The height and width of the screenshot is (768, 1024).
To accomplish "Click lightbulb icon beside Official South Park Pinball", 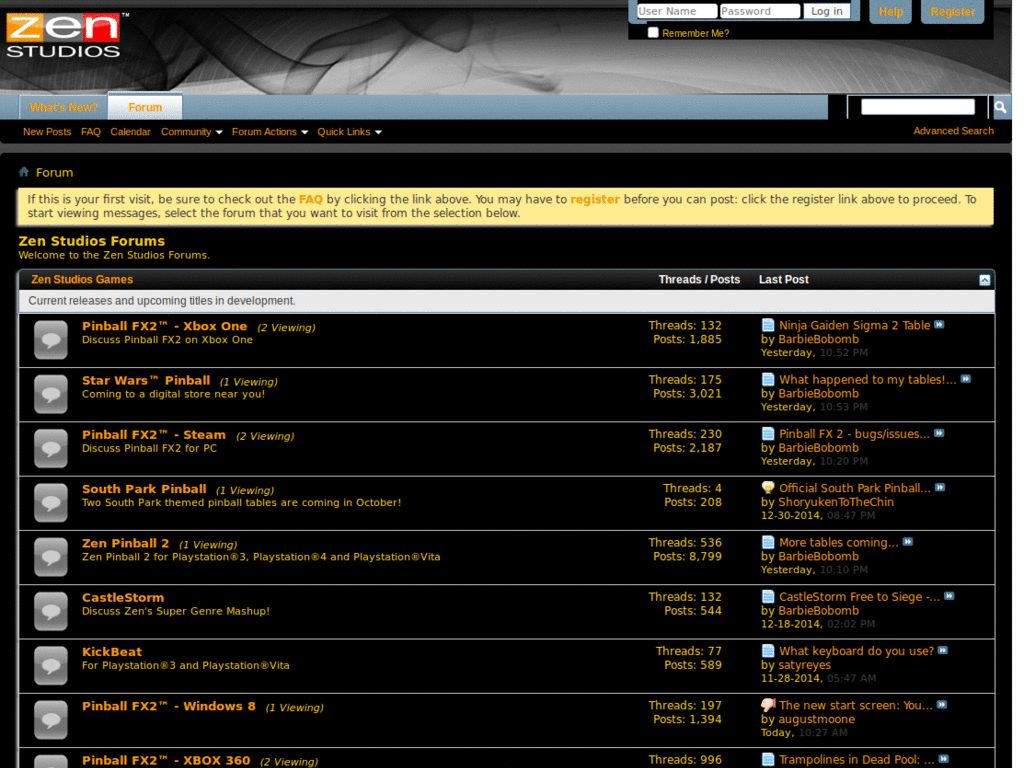I will pyautogui.click(x=768, y=487).
